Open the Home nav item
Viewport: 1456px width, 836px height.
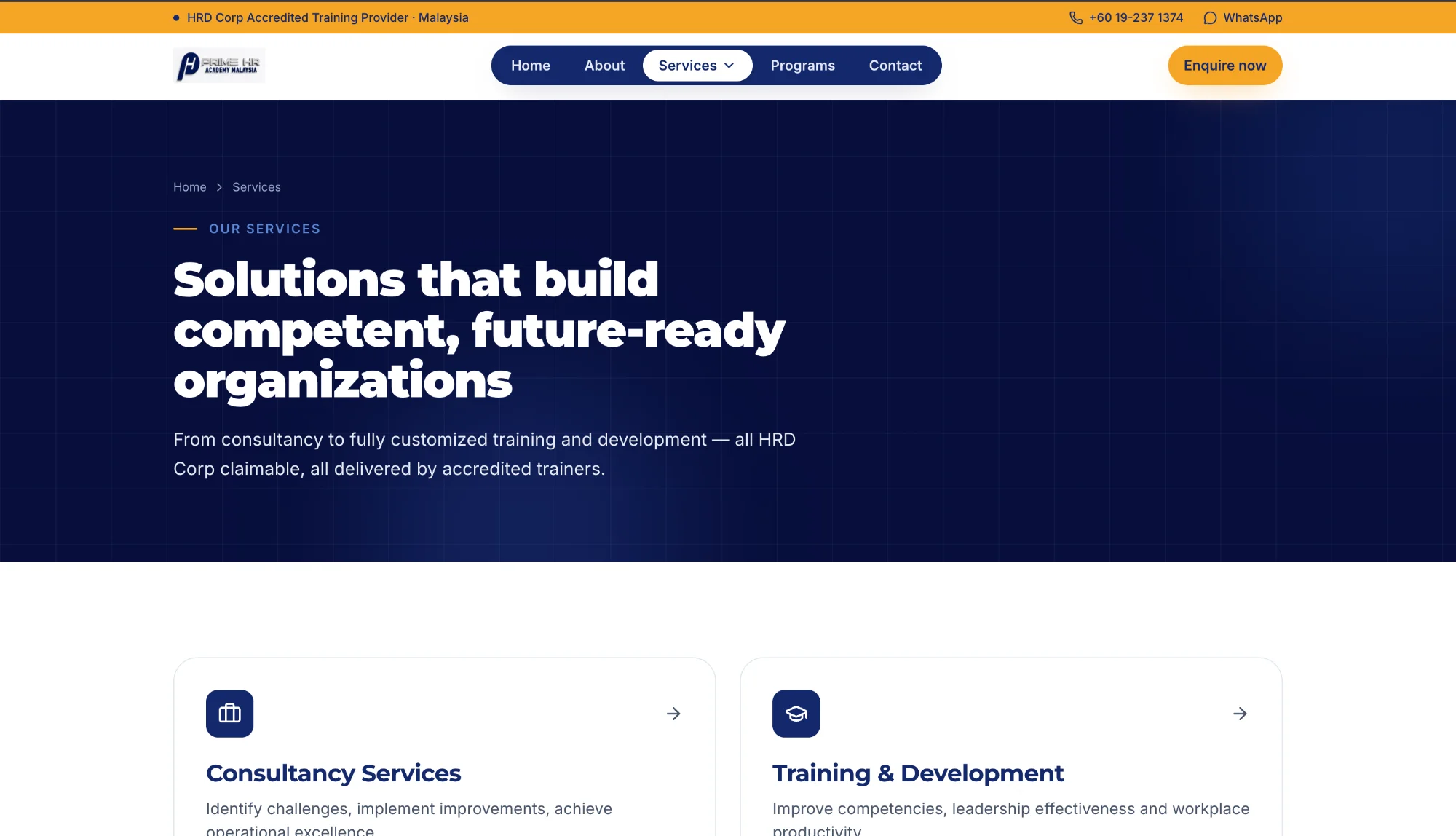click(531, 66)
